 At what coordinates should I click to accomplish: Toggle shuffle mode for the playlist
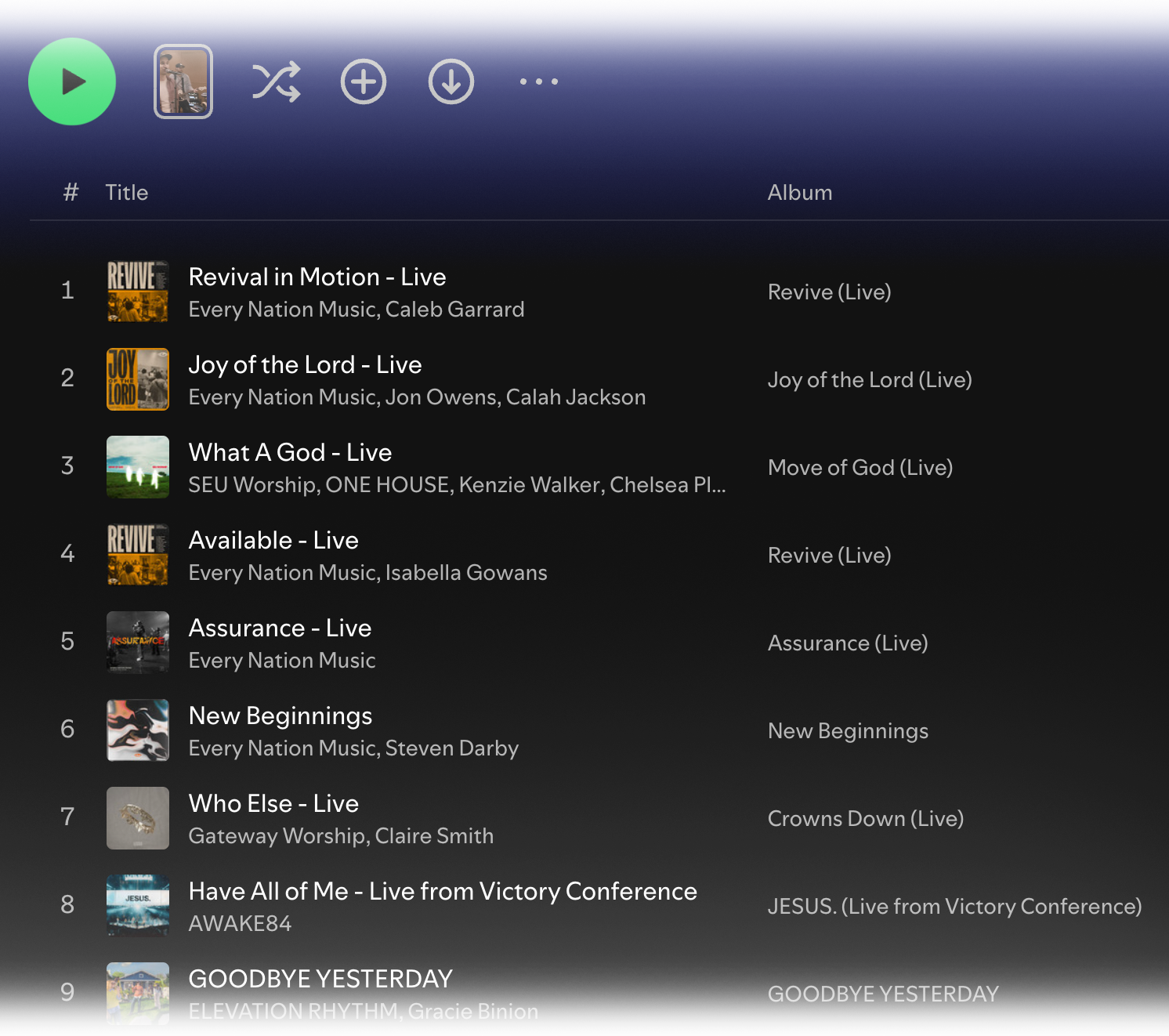[x=276, y=82]
